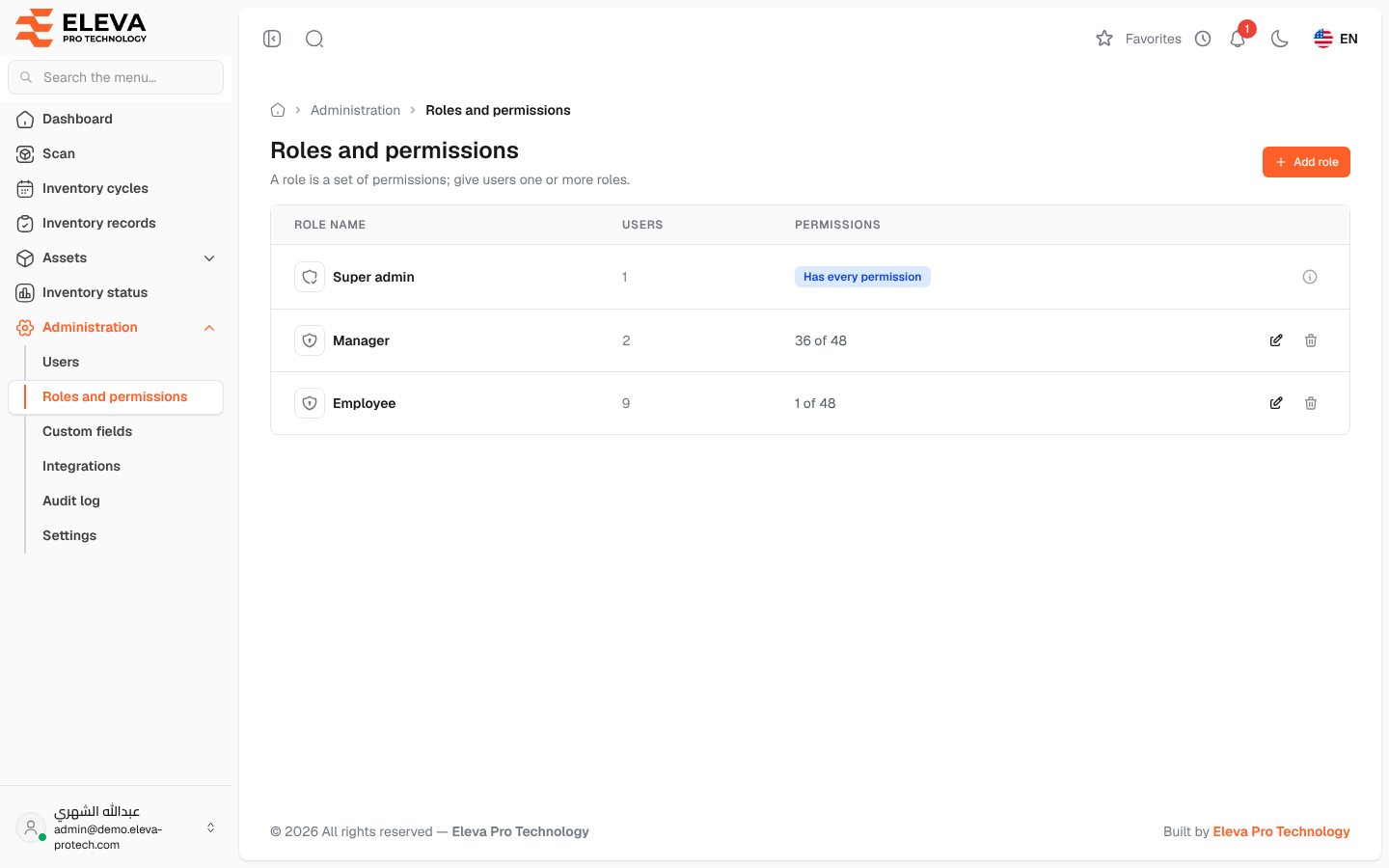Open Users submenu item
Image resolution: width=1389 pixels, height=868 pixels.
click(x=61, y=362)
